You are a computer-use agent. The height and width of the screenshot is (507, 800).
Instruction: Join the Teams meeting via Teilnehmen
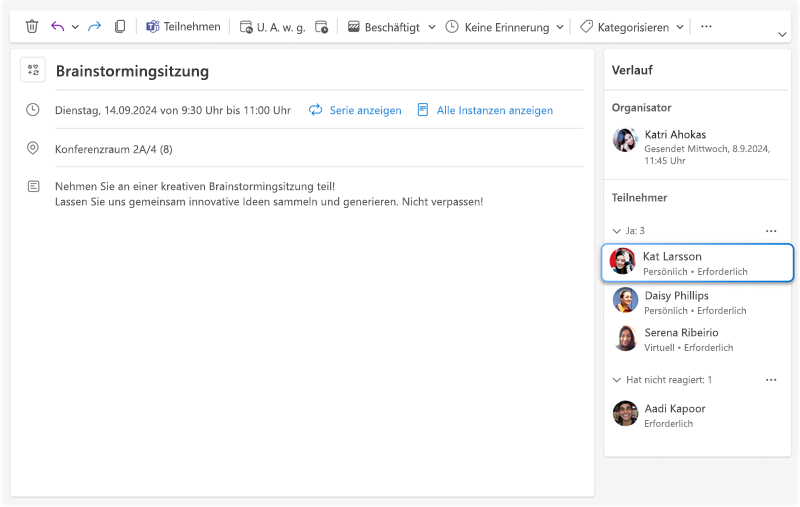click(x=183, y=27)
